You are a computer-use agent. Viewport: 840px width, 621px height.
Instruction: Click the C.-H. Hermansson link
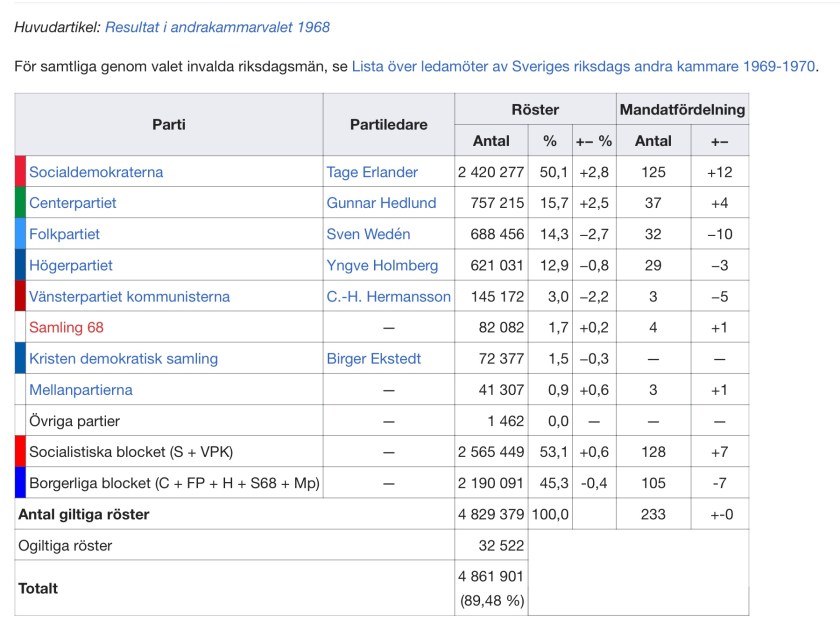(388, 296)
